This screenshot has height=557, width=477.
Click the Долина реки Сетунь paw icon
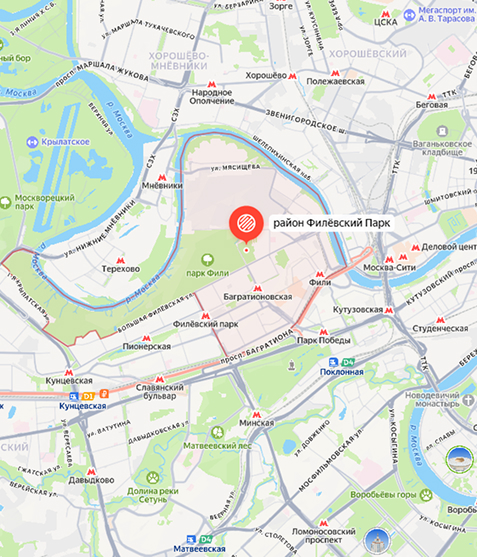pos(153,477)
